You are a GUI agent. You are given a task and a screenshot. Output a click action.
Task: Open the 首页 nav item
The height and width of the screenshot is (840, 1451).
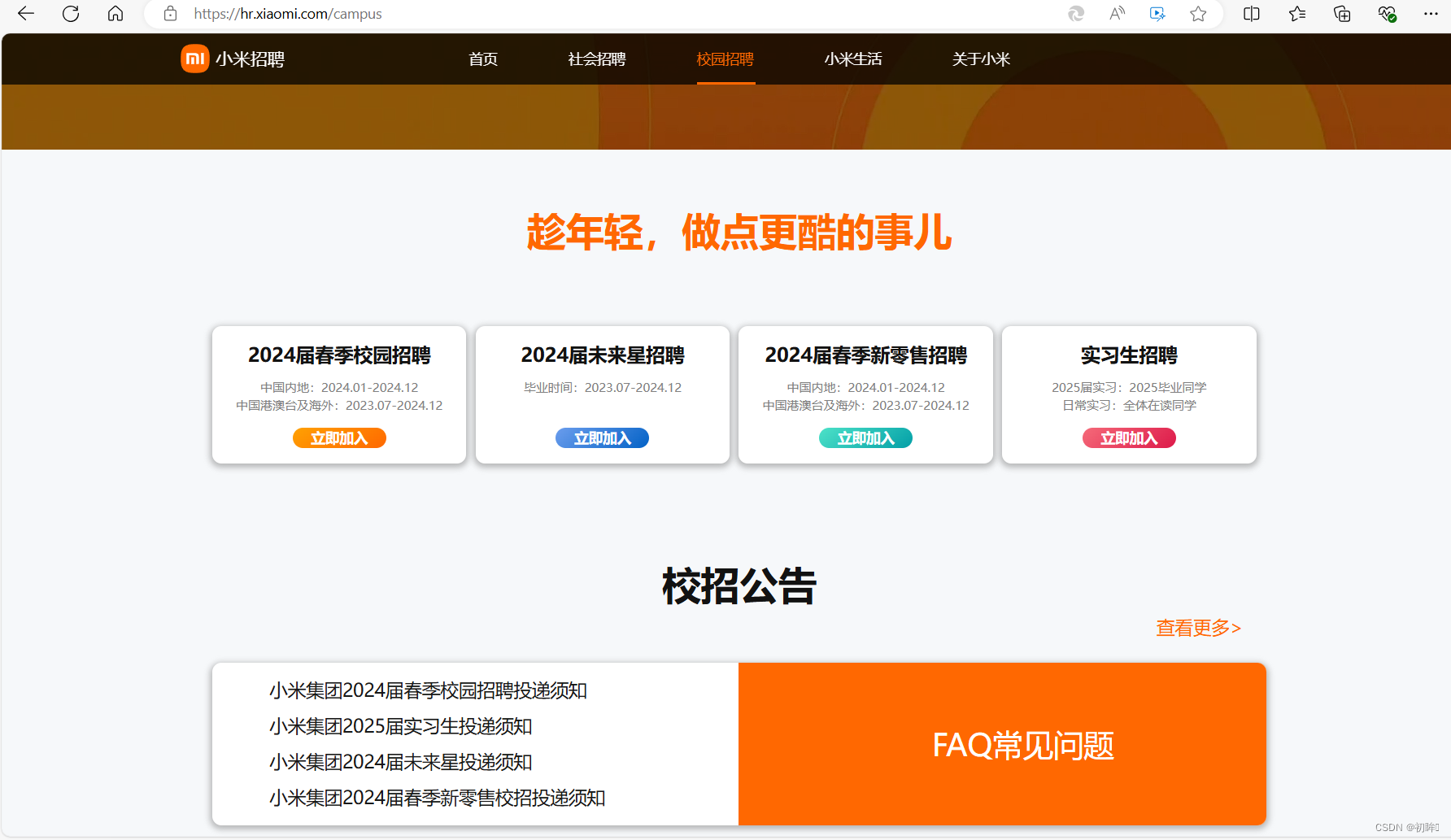point(483,59)
